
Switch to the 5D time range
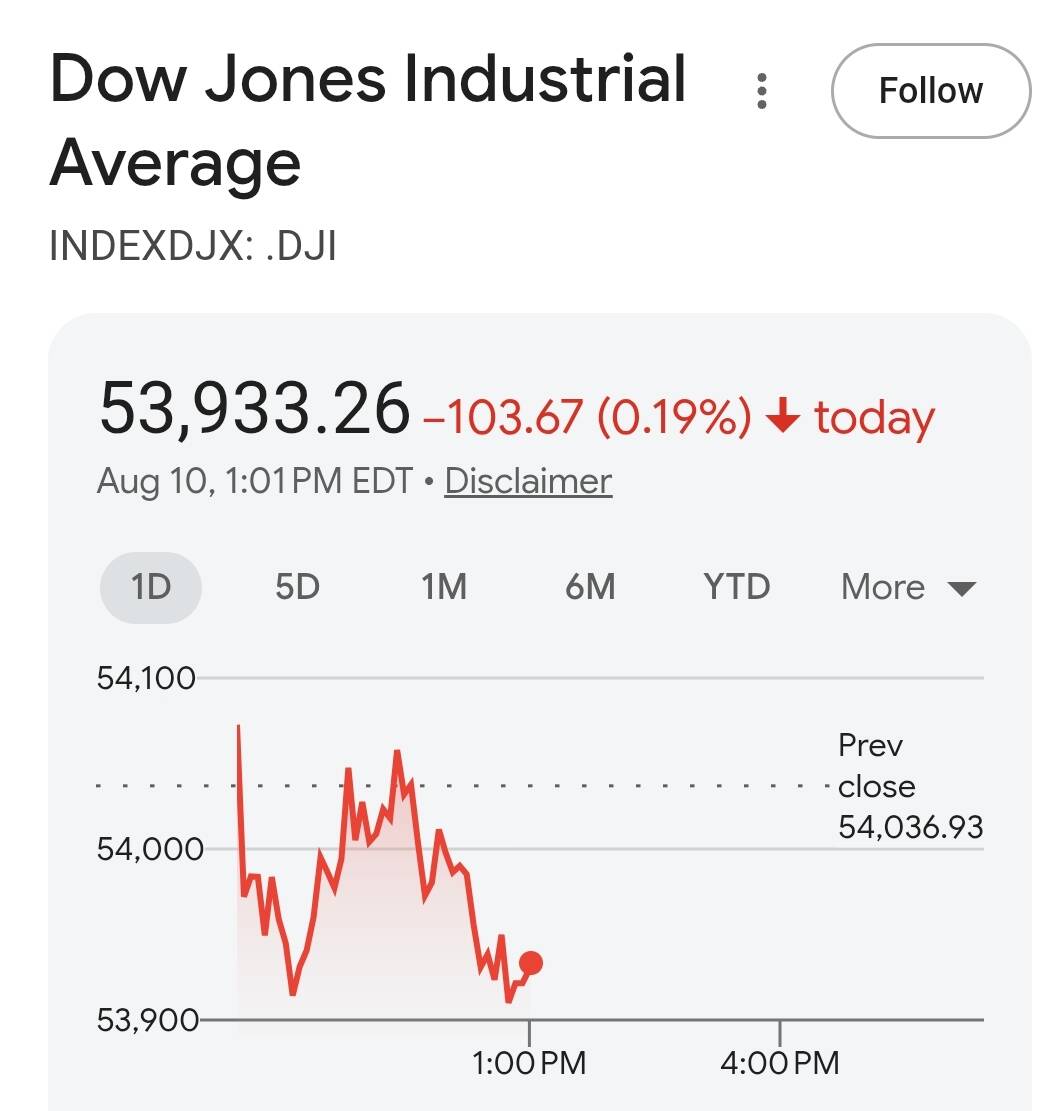click(x=298, y=587)
